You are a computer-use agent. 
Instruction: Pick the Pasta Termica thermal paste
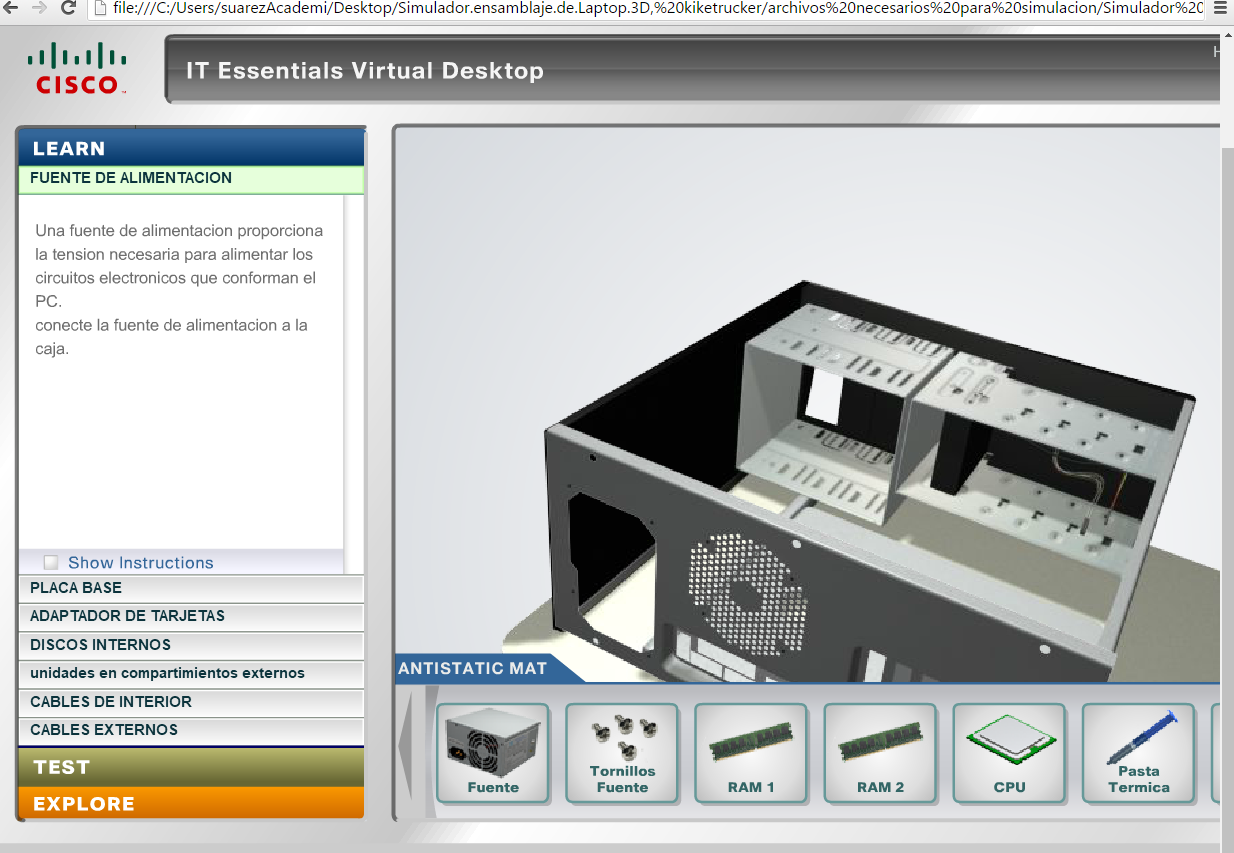click(x=1138, y=752)
